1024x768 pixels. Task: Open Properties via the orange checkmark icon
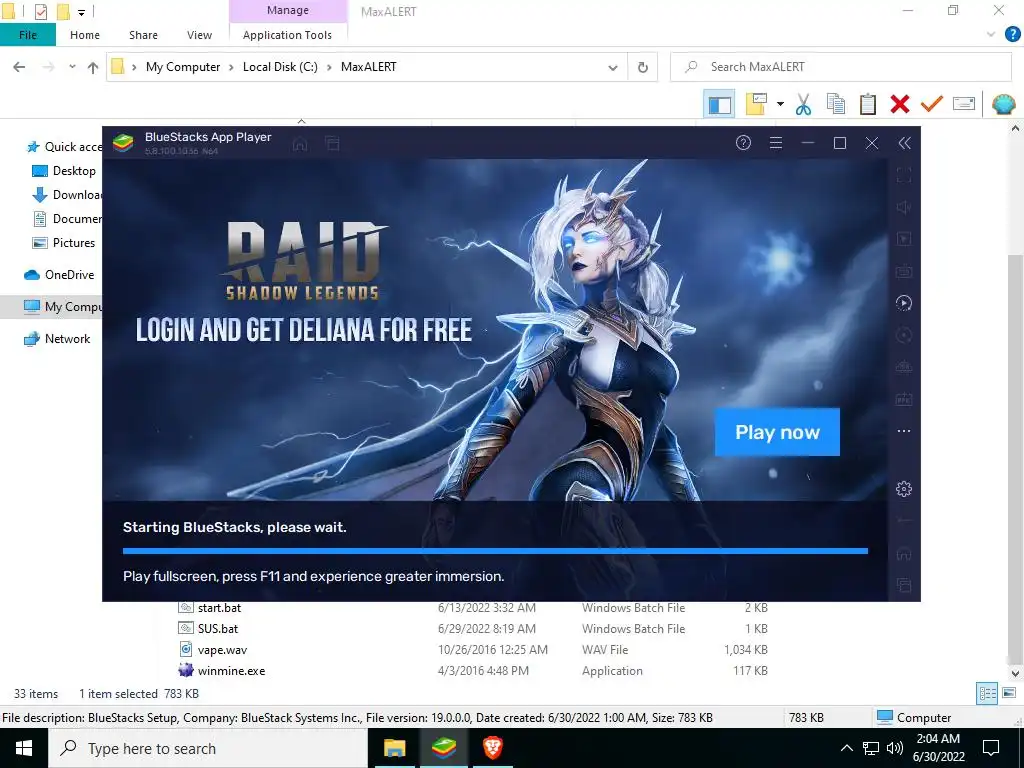coord(932,104)
